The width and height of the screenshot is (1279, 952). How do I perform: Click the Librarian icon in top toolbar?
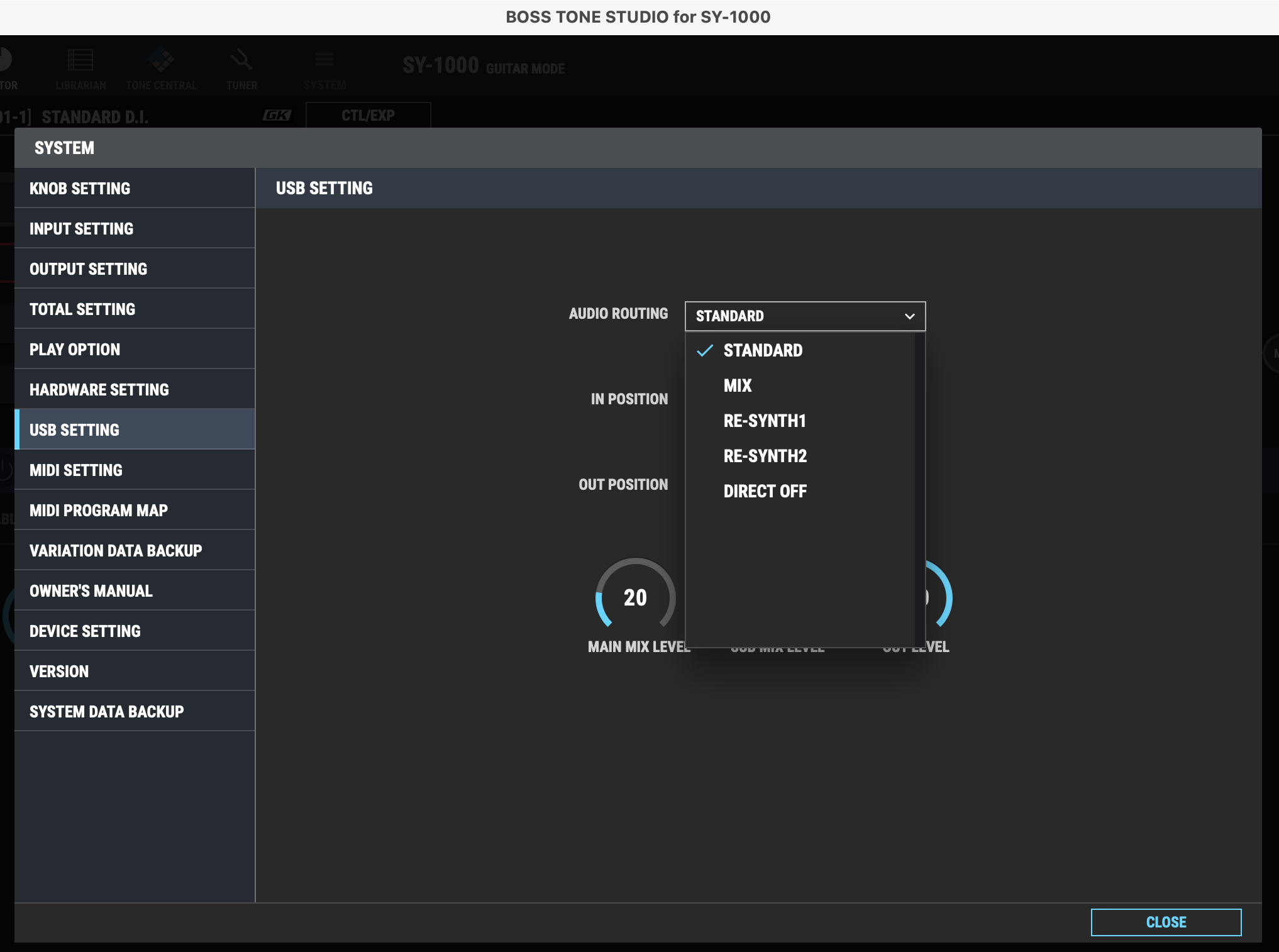point(80,61)
